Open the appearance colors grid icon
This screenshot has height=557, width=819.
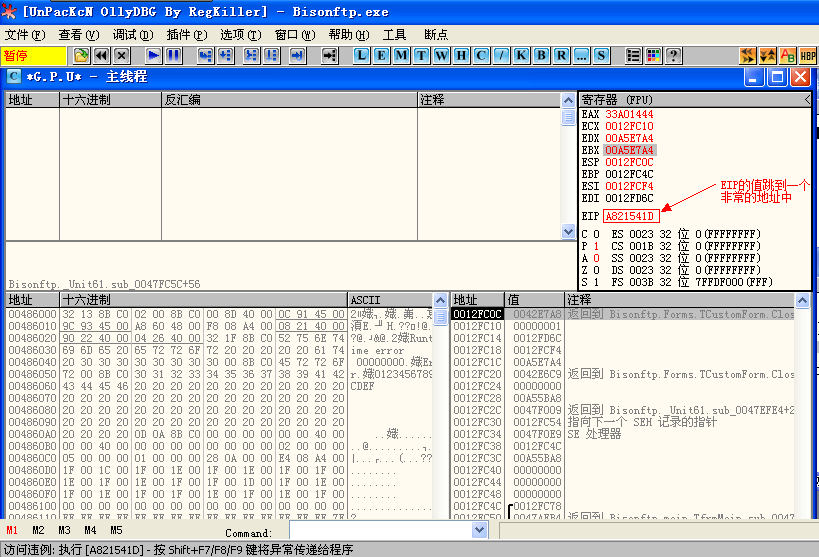pos(653,55)
